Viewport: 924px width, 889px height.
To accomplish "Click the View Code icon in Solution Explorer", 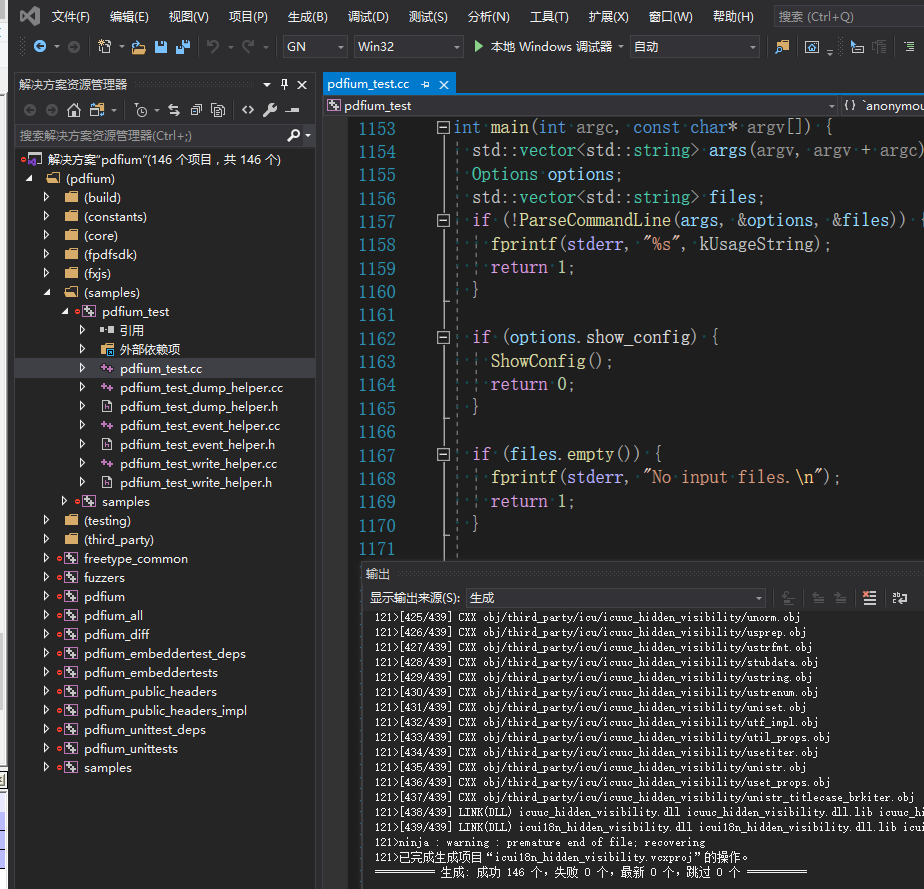I will pos(248,110).
